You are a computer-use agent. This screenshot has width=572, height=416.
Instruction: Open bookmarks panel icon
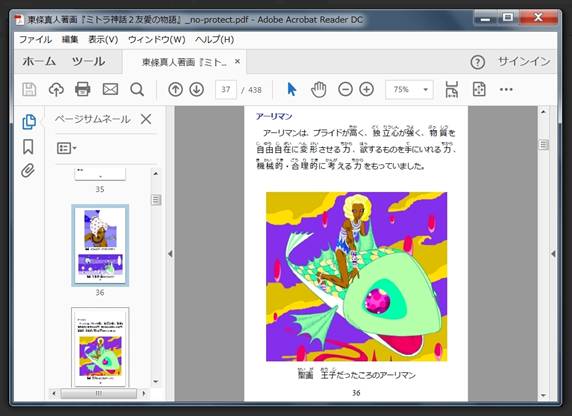point(28,147)
